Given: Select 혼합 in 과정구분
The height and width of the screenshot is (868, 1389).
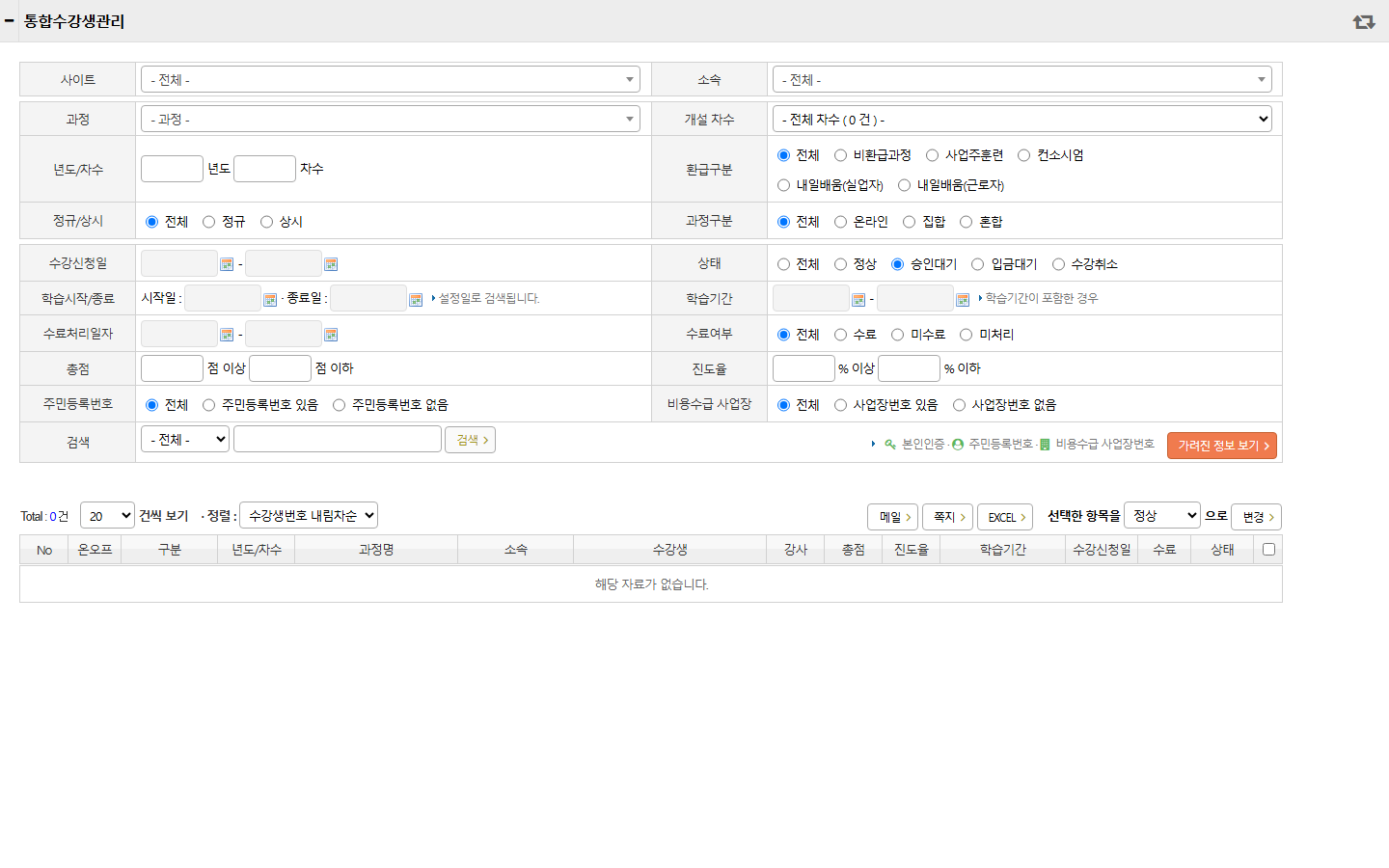Looking at the screenshot, I should 966,222.
